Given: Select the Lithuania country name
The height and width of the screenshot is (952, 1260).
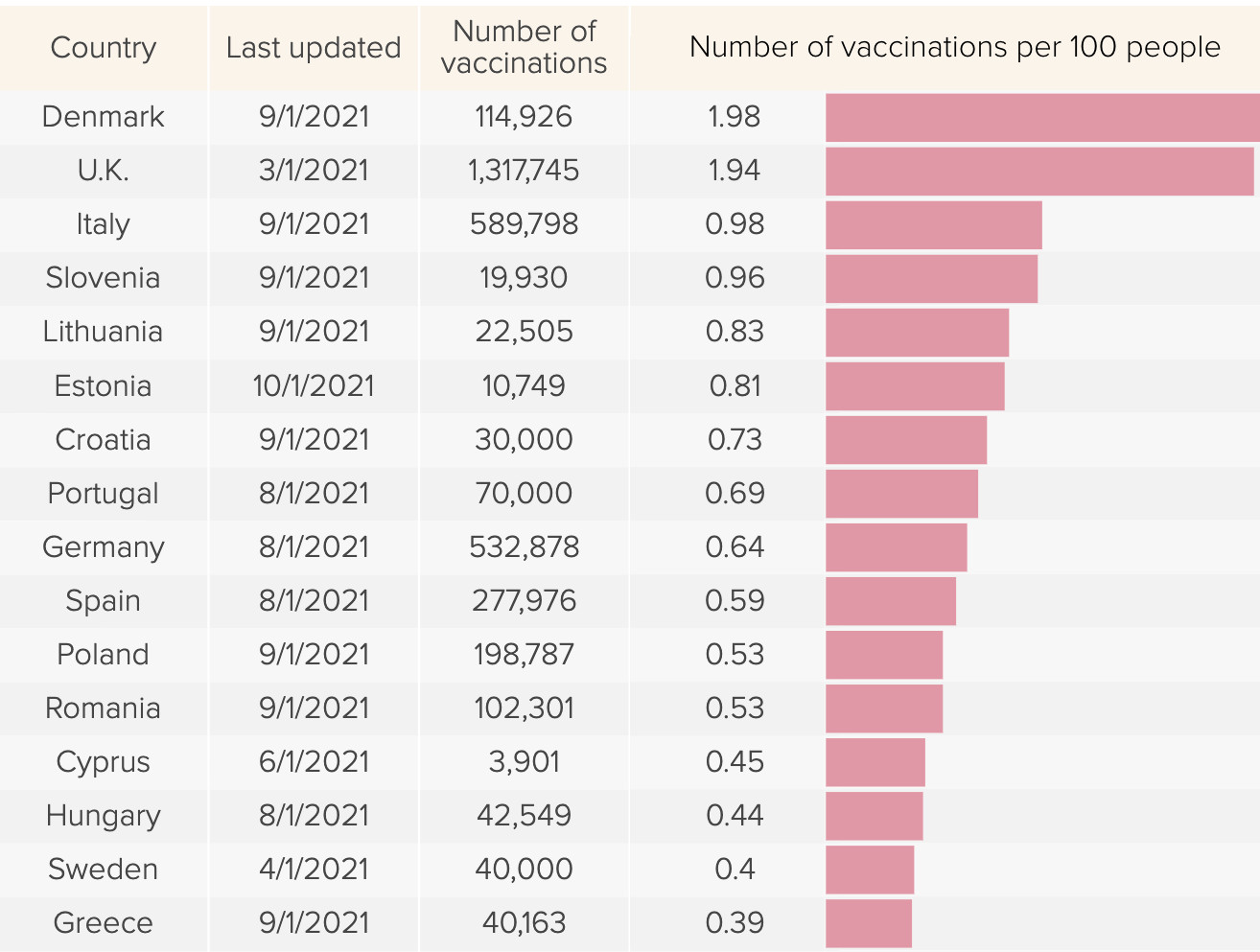Looking at the screenshot, I should click(x=104, y=332).
